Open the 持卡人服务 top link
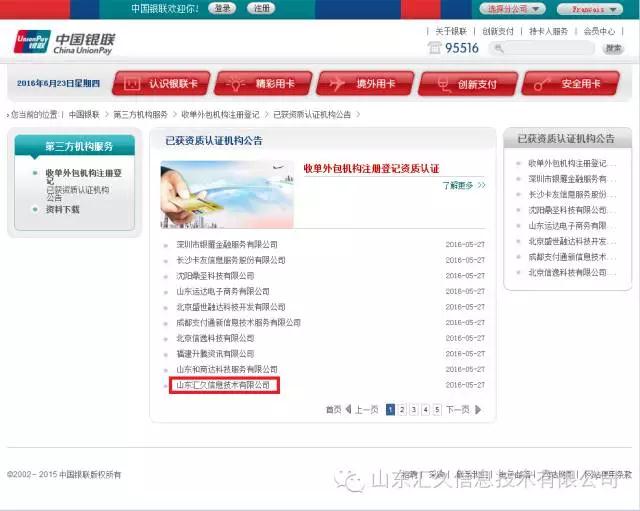Screen dimensions: 640x511 pos(548,31)
